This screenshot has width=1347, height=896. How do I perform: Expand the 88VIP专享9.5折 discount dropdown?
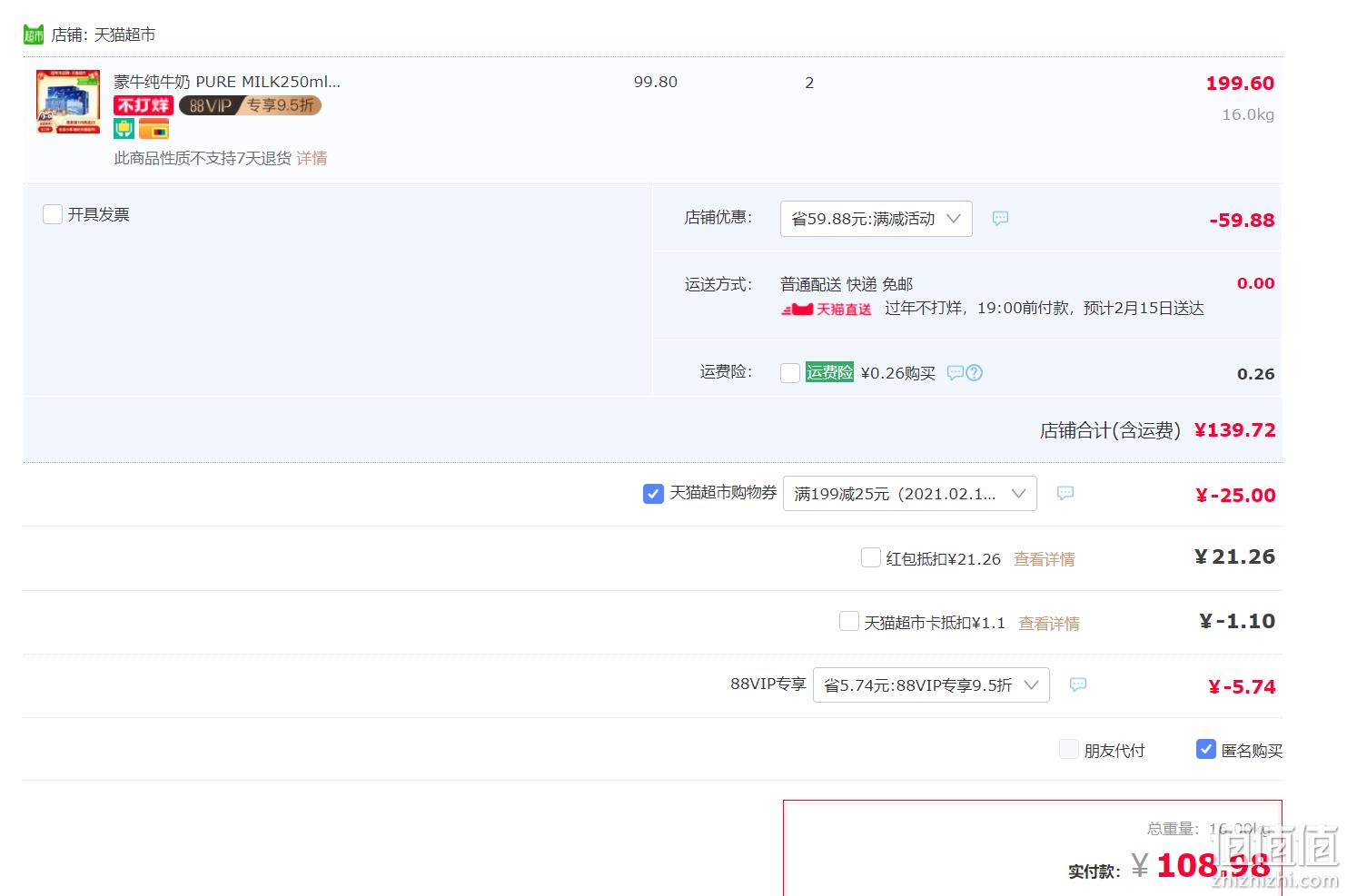coord(931,685)
